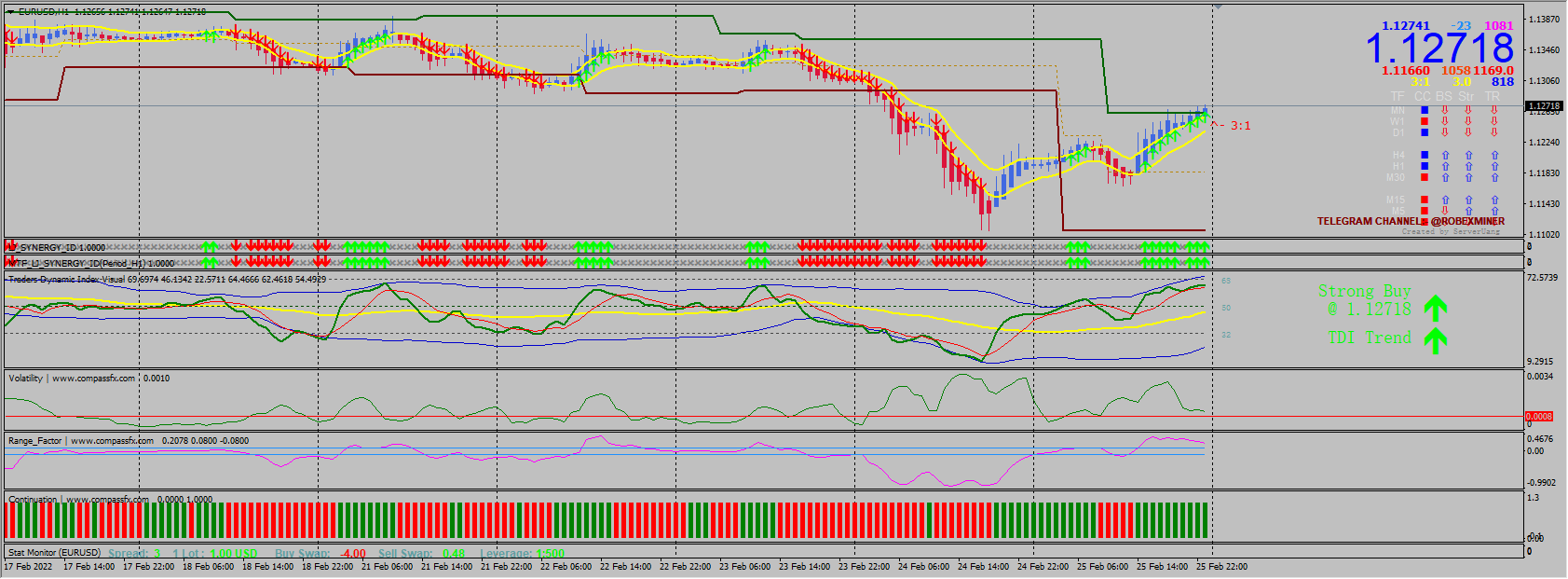Click the M15 row CC red square

(x=1425, y=200)
